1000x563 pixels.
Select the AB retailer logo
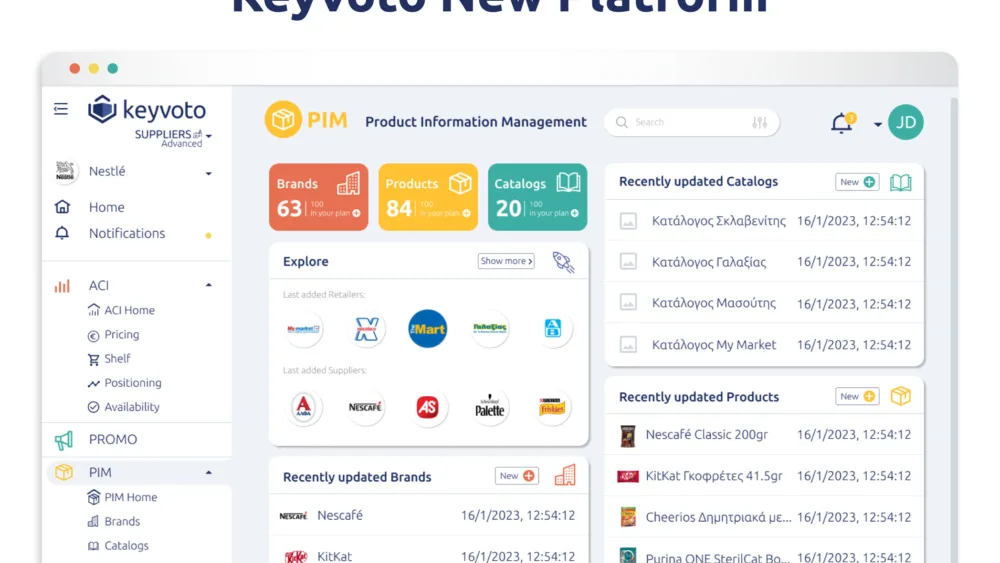(552, 329)
